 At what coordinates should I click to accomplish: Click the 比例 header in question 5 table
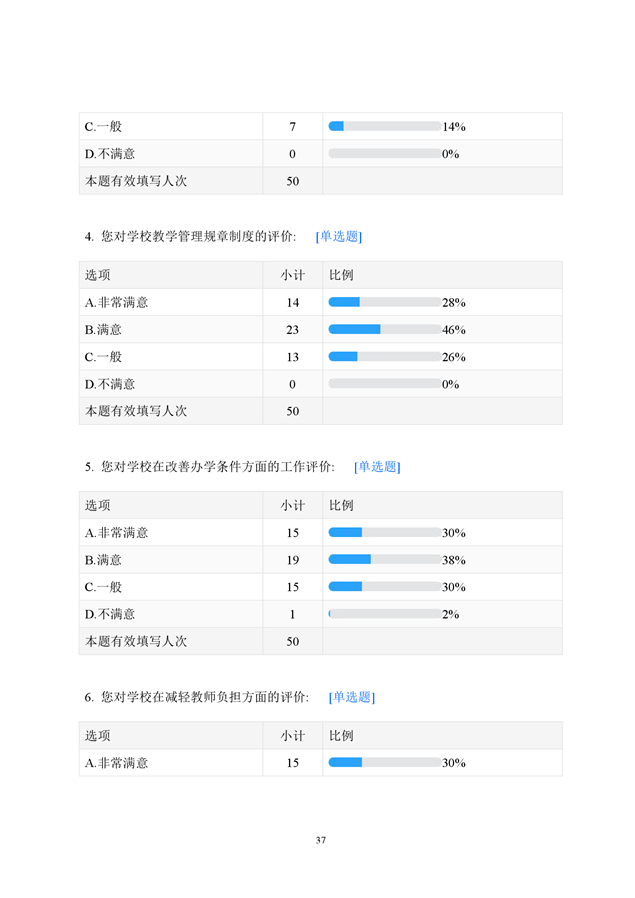point(342,505)
